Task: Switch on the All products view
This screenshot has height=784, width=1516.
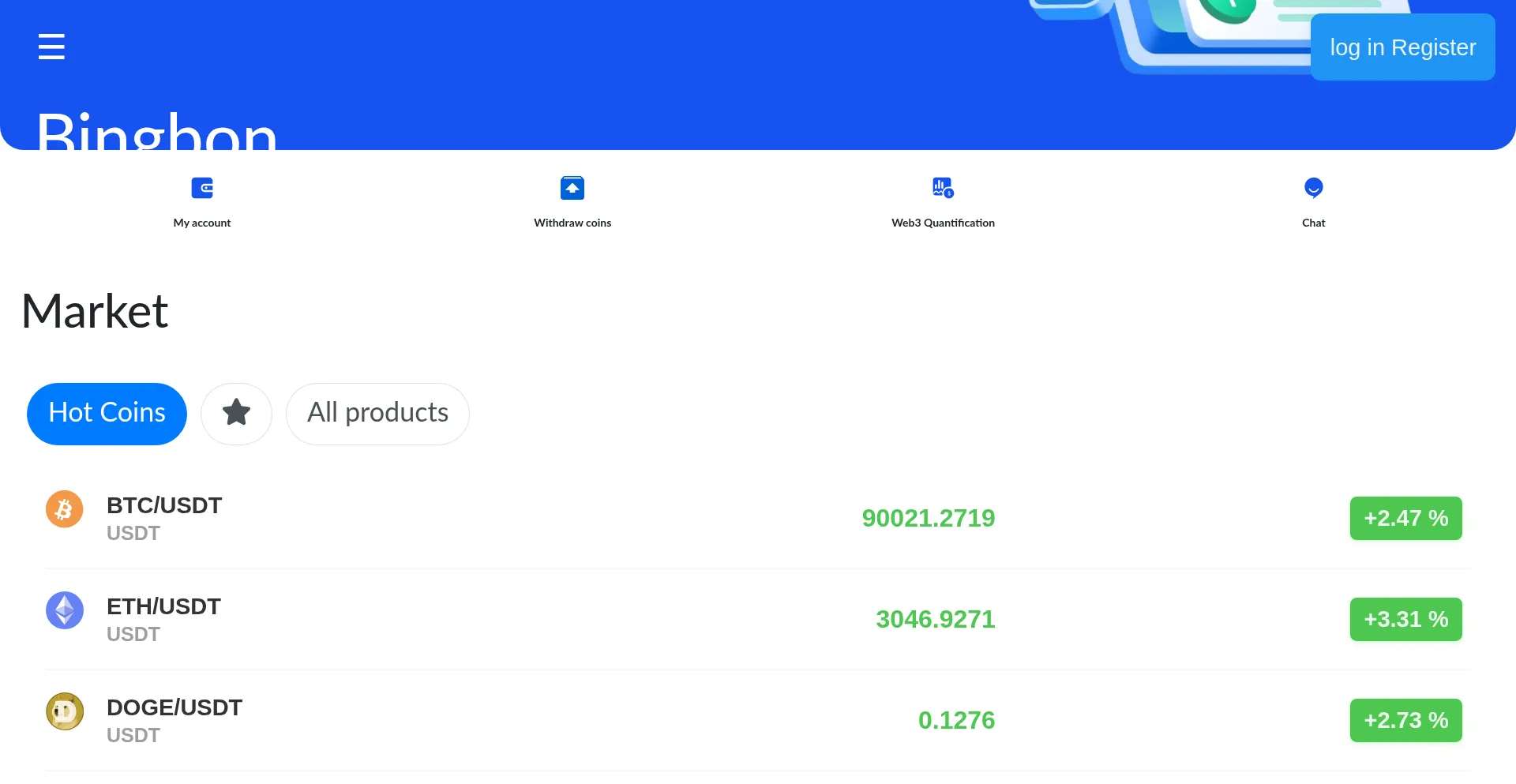Action: (377, 413)
